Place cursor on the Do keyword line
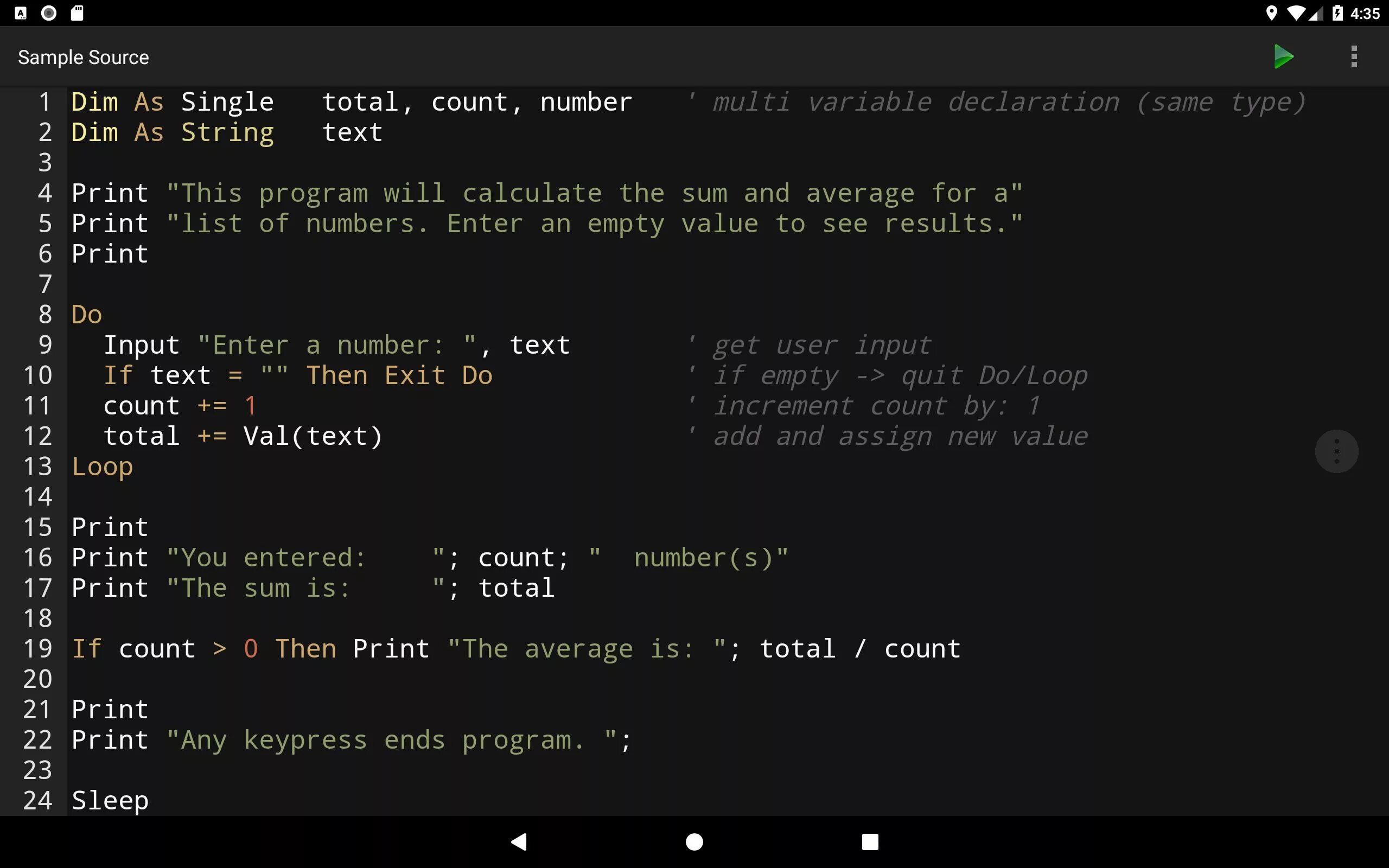The height and width of the screenshot is (868, 1389). click(87, 315)
